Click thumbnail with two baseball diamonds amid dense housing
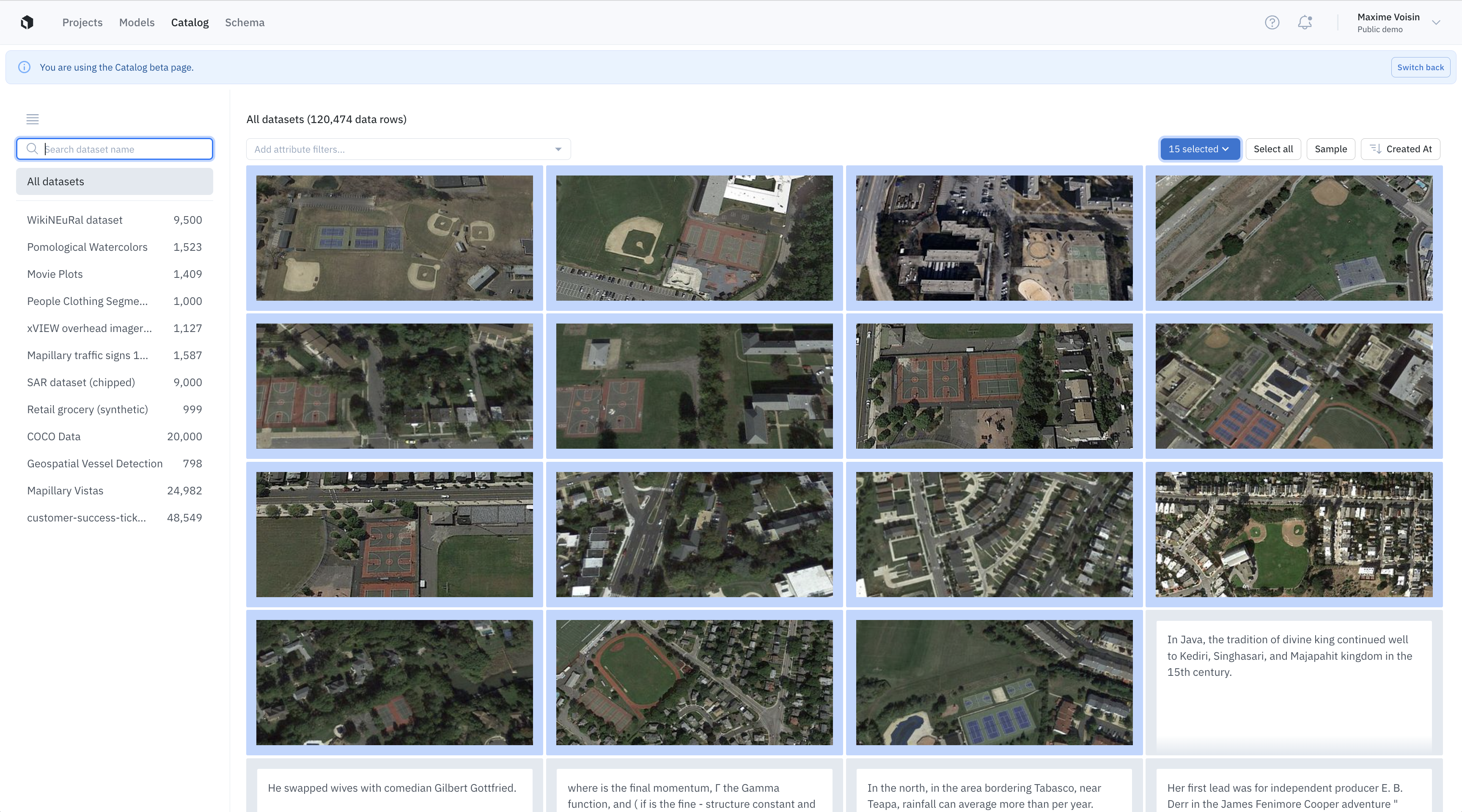This screenshot has width=1462, height=812. [x=1294, y=534]
